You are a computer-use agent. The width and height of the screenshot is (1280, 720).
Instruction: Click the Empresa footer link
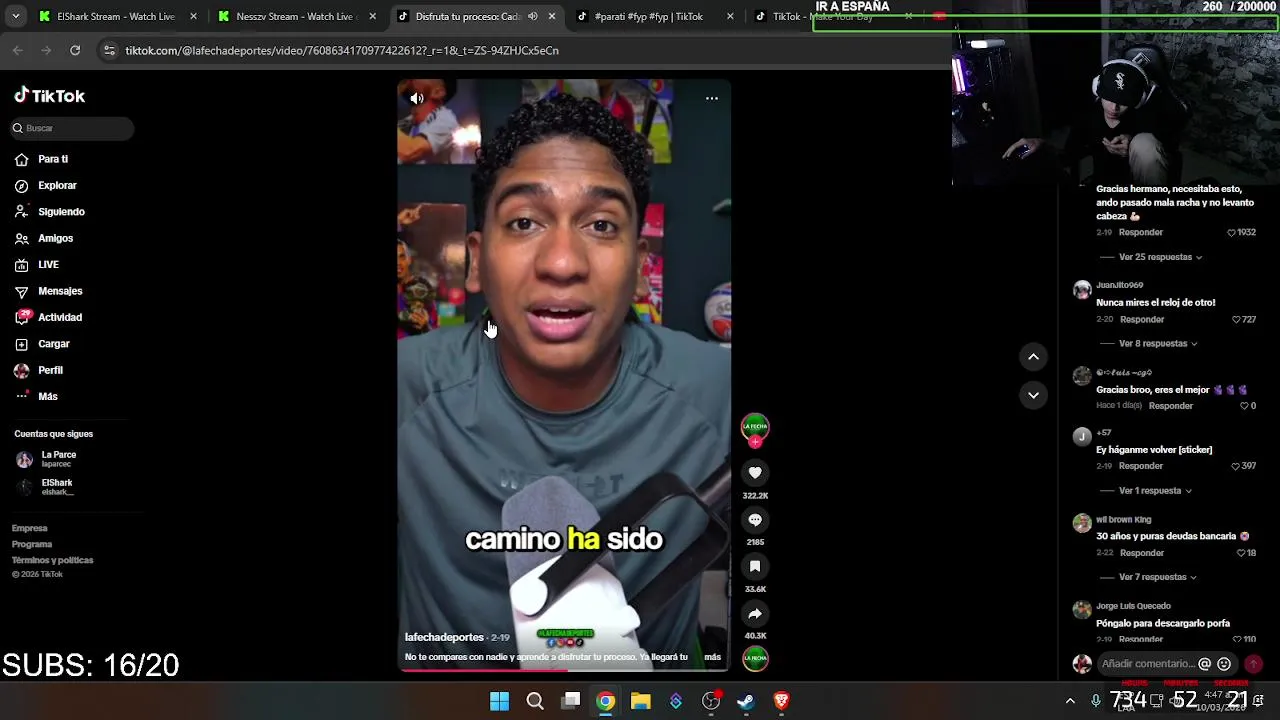(30, 528)
